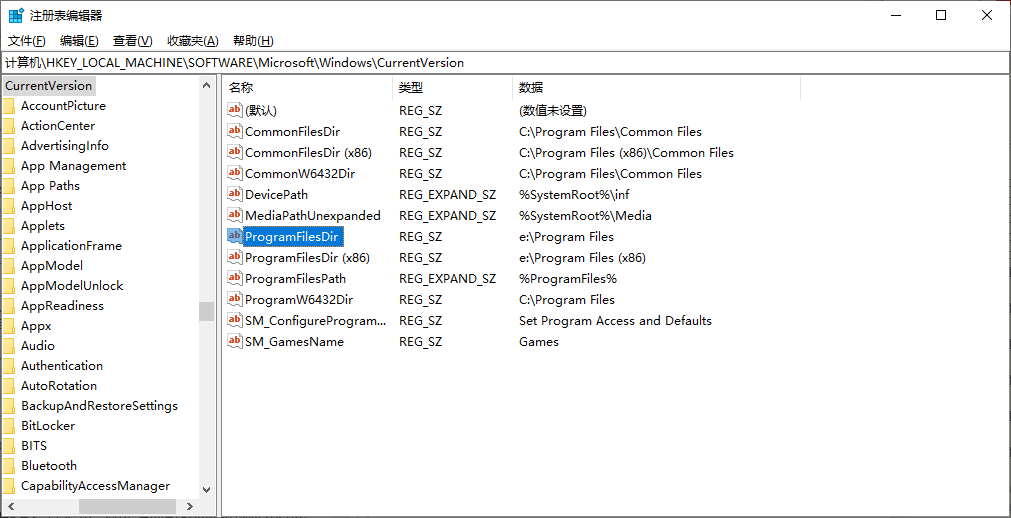Image resolution: width=1011 pixels, height=518 pixels.
Task: Click the (默认) value string icon
Action: [235, 110]
